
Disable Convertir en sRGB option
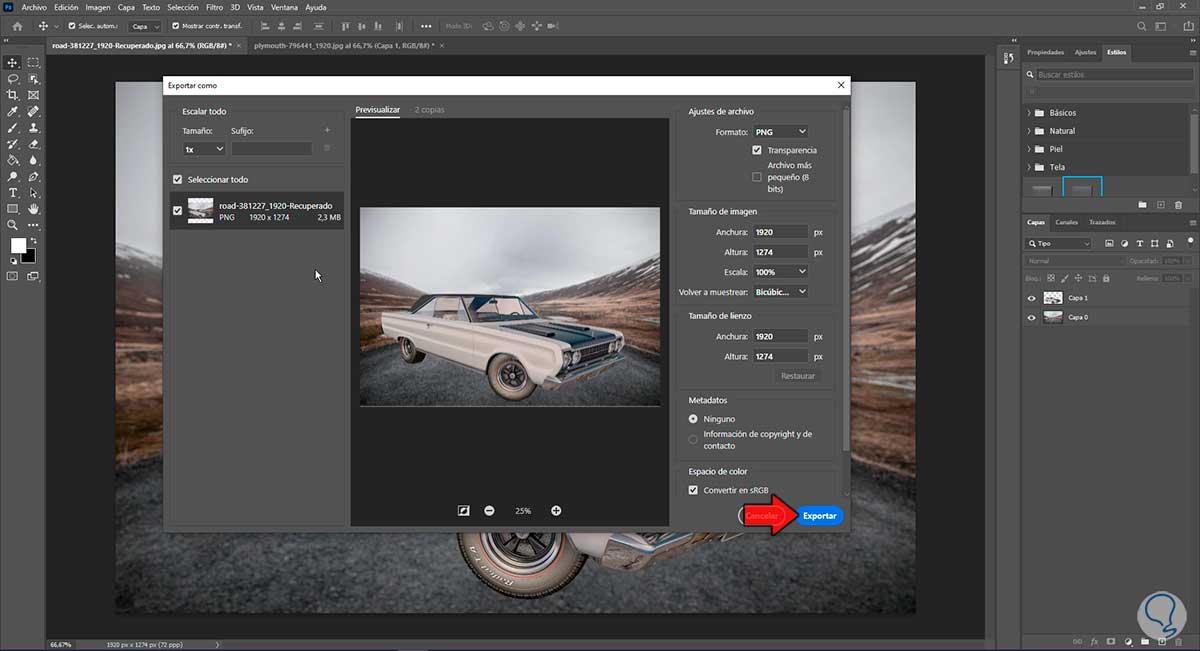694,490
